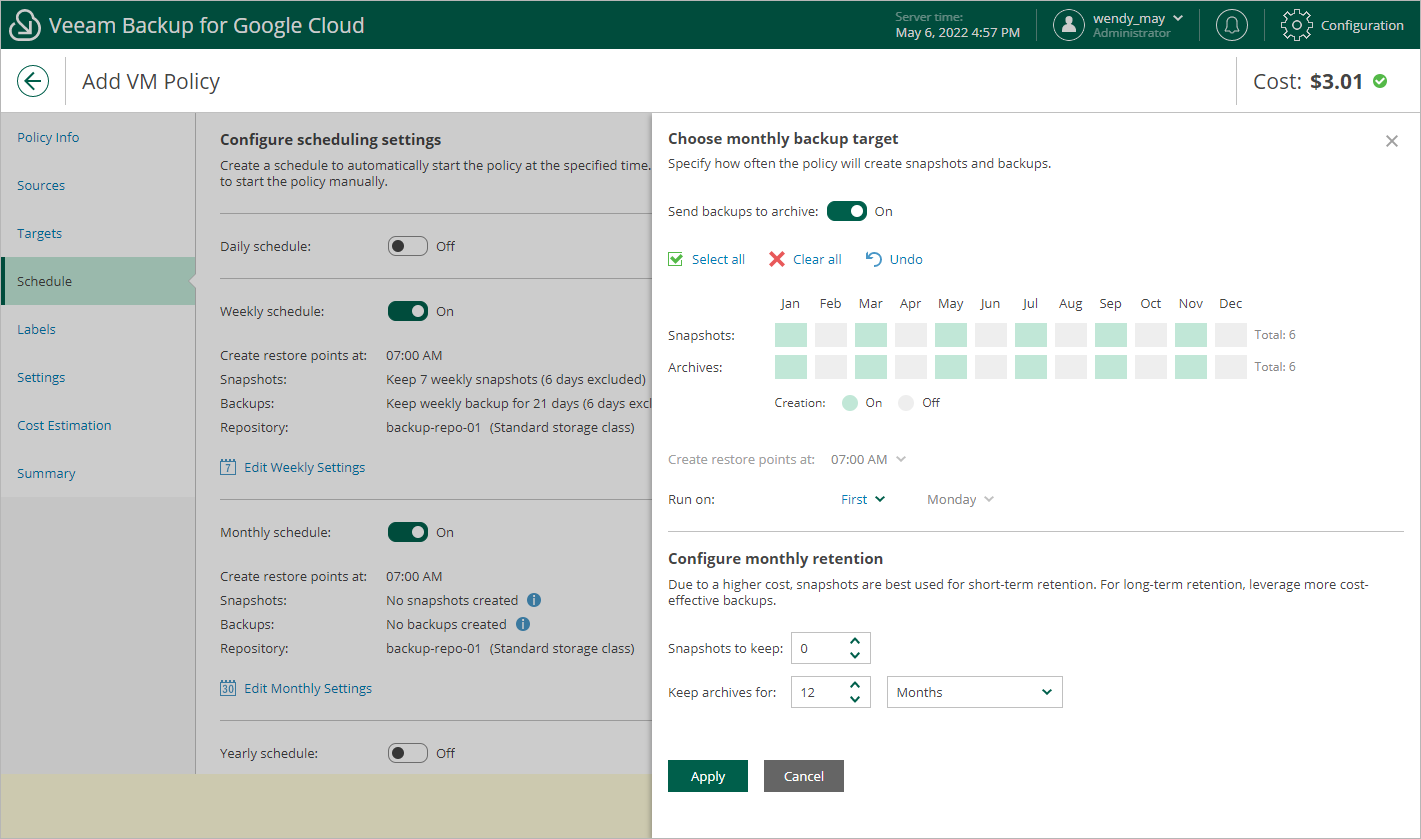Check the Select all checkbox
Screen dimensions: 1421x839
pyautogui.click(x=676, y=259)
